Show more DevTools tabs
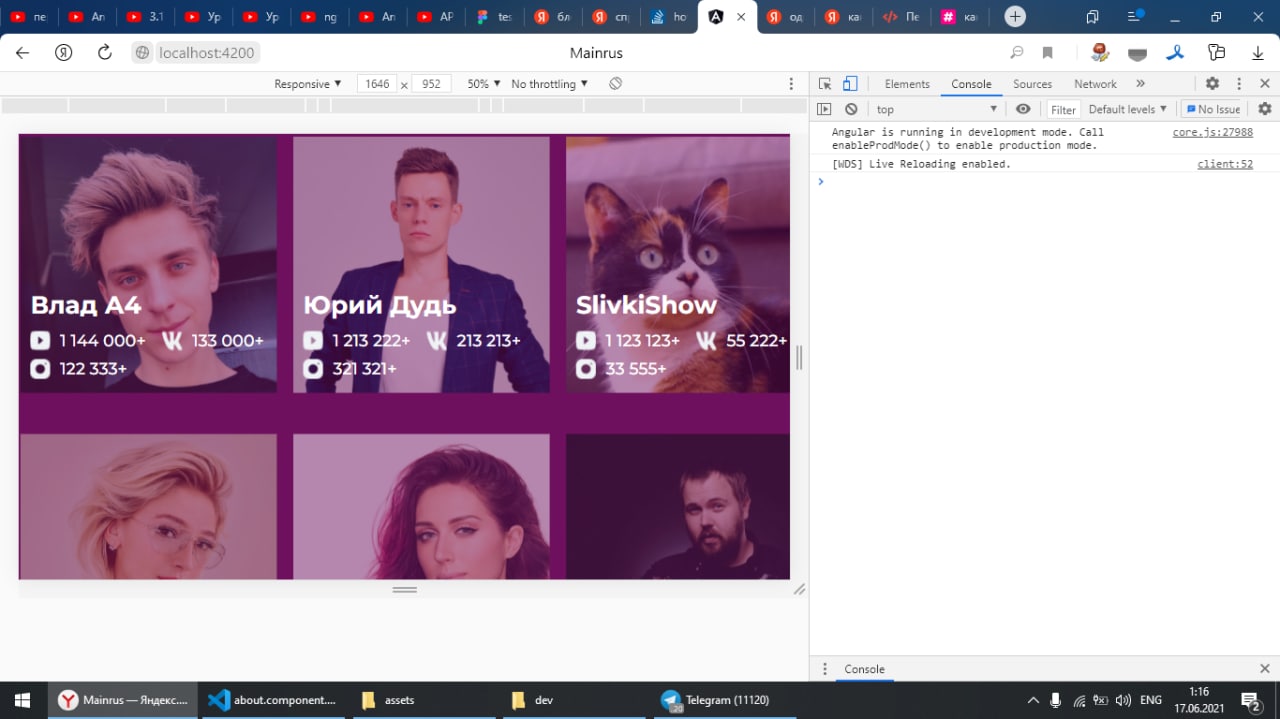1280x719 pixels. click(x=1140, y=84)
